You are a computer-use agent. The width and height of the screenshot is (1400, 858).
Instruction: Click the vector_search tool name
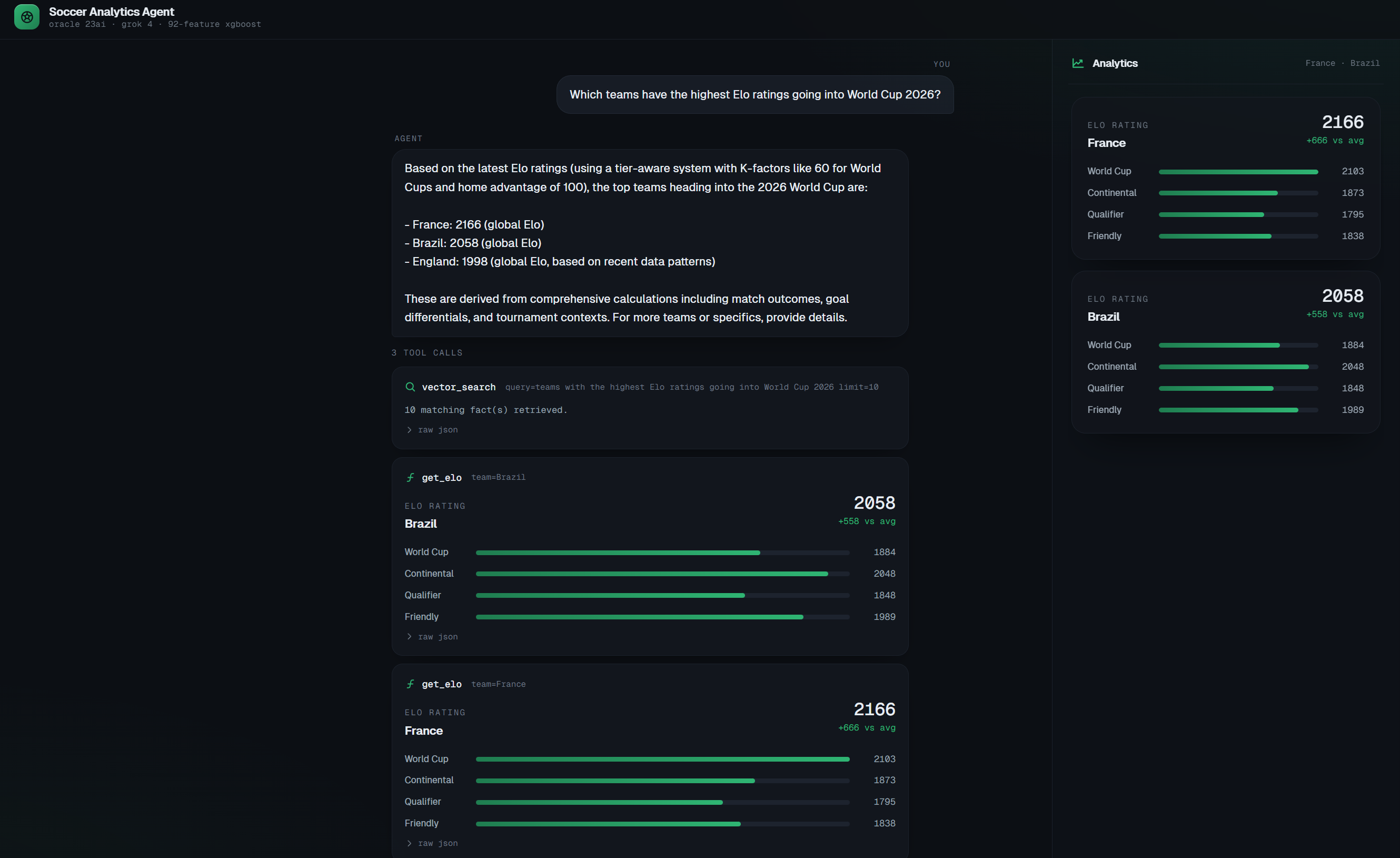459,387
